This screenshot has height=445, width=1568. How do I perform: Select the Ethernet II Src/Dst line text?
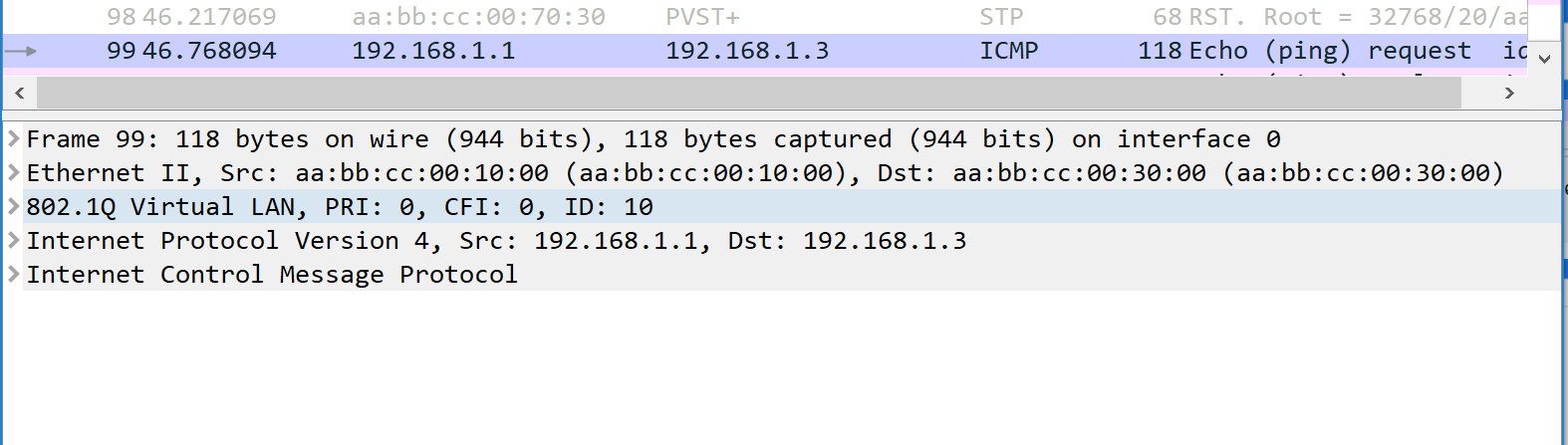(765, 173)
